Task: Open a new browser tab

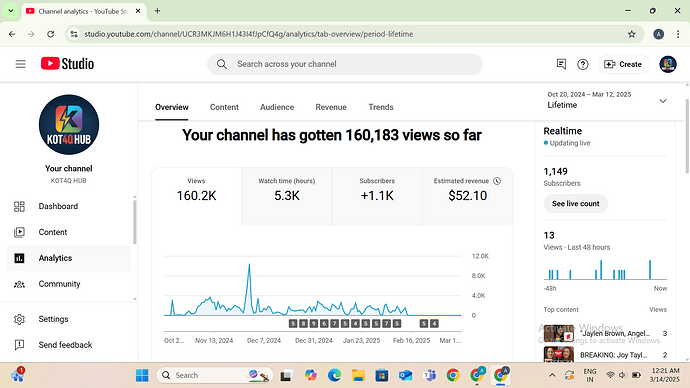Action: (157, 11)
